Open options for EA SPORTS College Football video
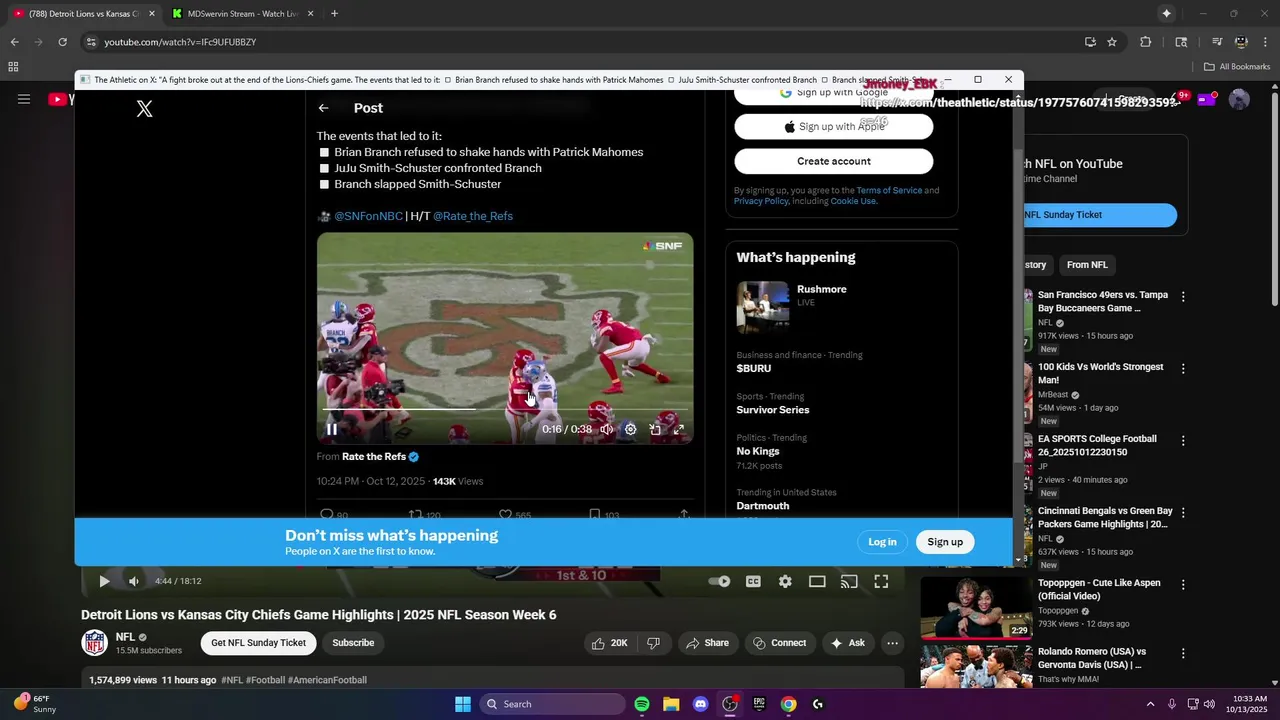 1183,441
